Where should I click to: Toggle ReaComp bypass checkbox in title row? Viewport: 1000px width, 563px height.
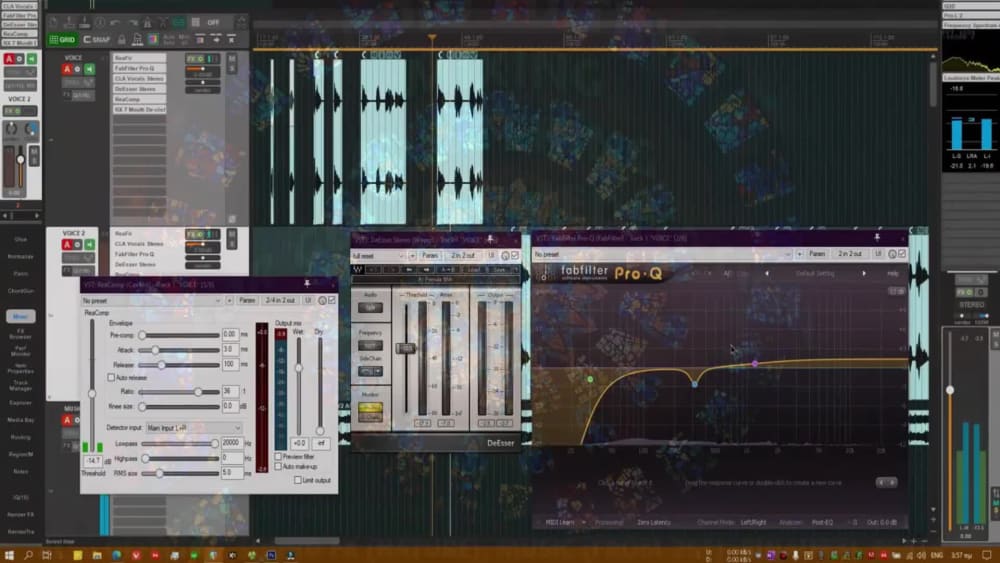pyautogui.click(x=332, y=300)
